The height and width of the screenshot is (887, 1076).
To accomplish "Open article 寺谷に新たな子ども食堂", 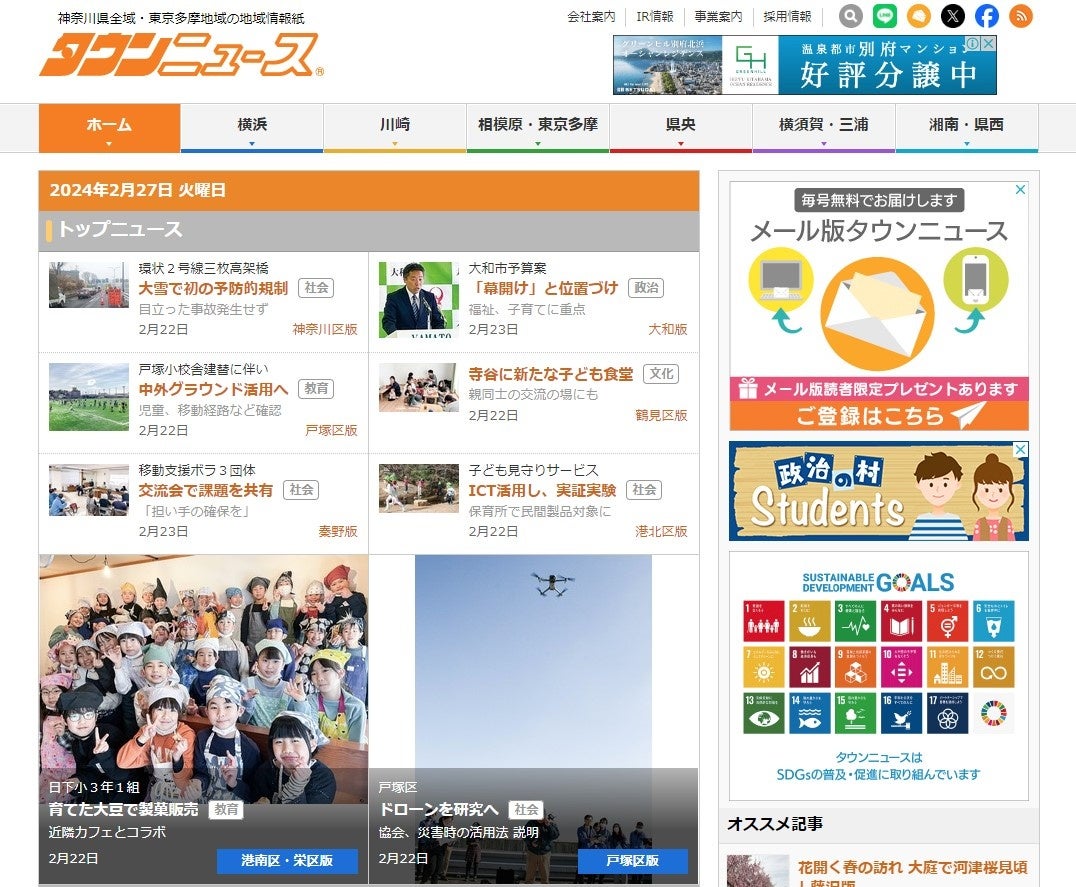I will pyautogui.click(x=551, y=374).
